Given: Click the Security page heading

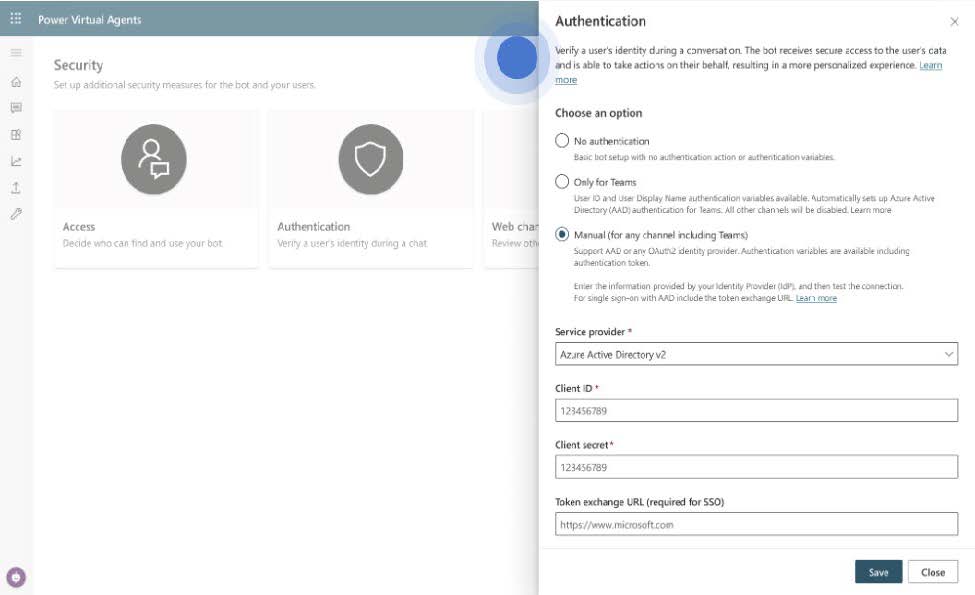Looking at the screenshot, I should tap(78, 65).
